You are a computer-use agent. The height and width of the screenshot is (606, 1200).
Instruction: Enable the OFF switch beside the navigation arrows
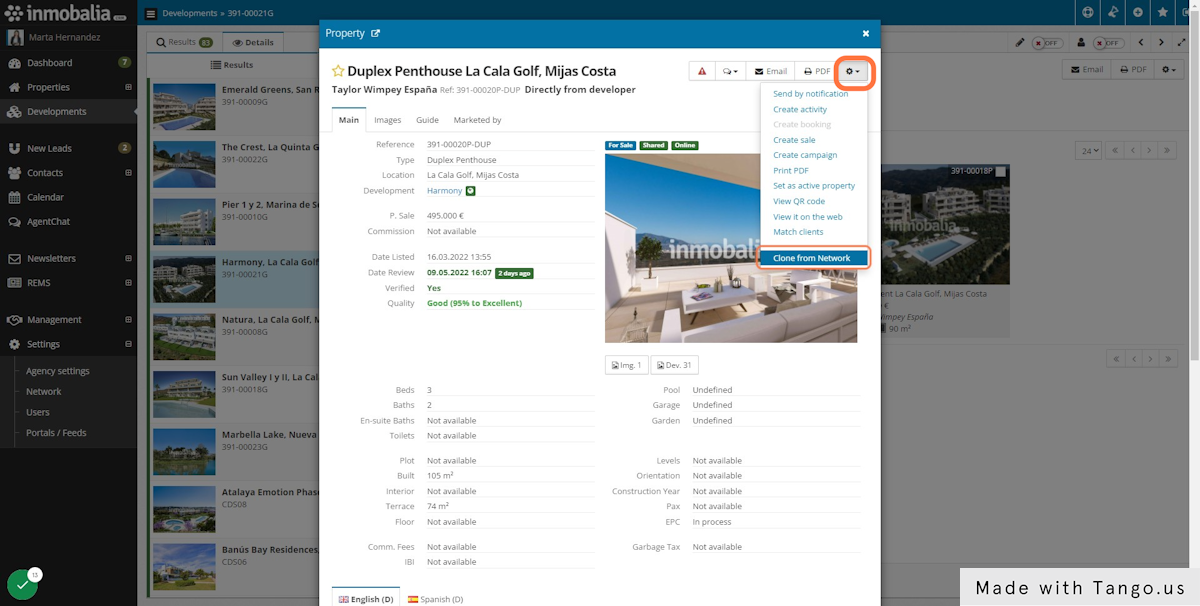(1109, 43)
